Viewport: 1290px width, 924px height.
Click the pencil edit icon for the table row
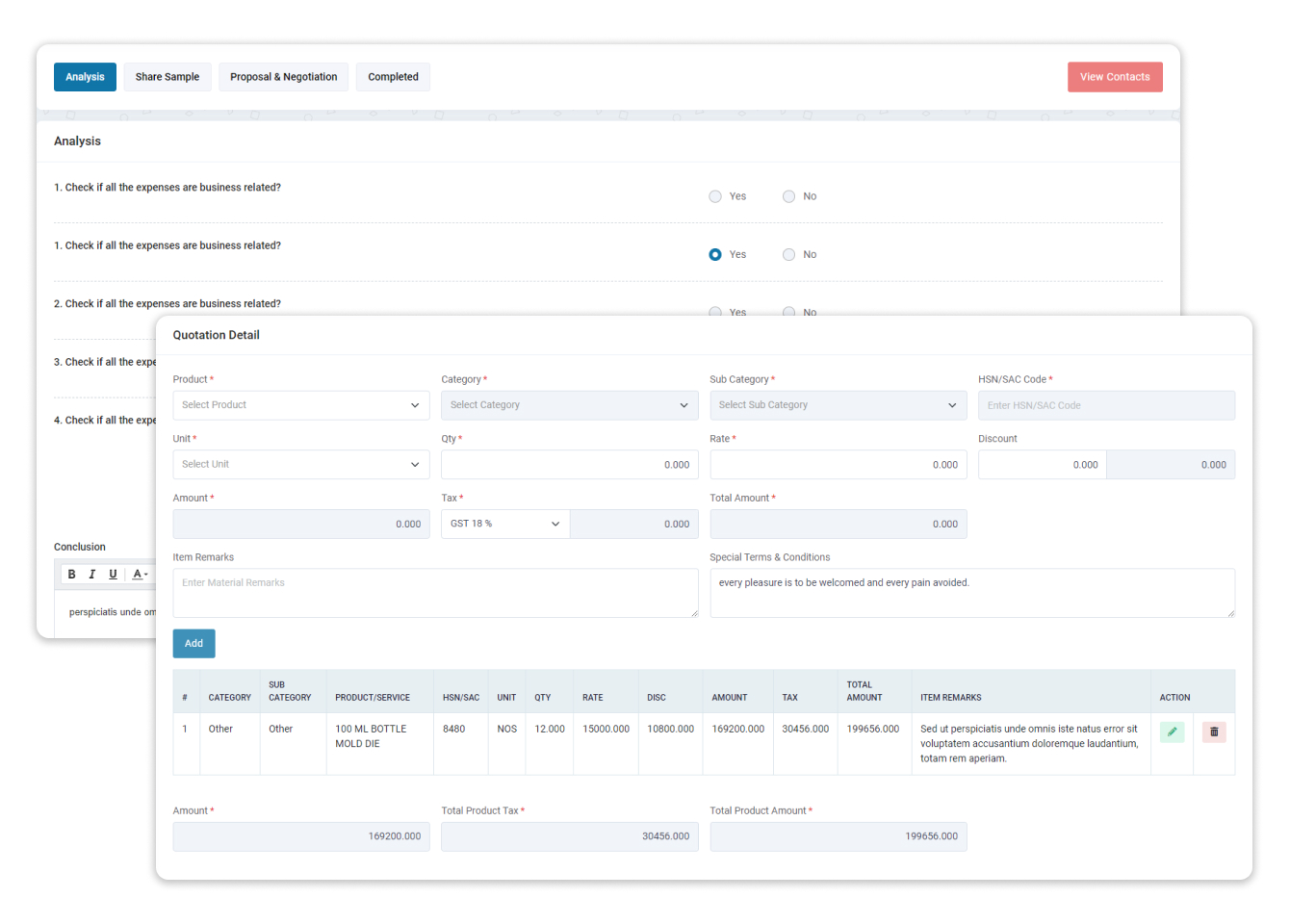pos(1172,731)
